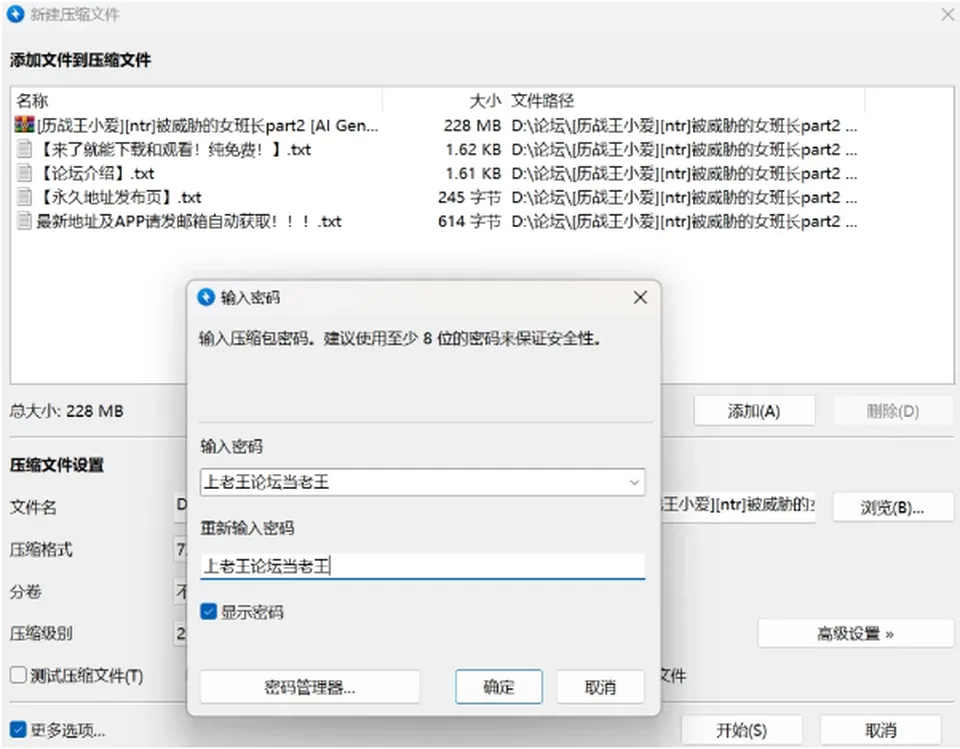This screenshot has width=960, height=749.
Task: Click the 浏览(B)... button
Action: pos(892,508)
